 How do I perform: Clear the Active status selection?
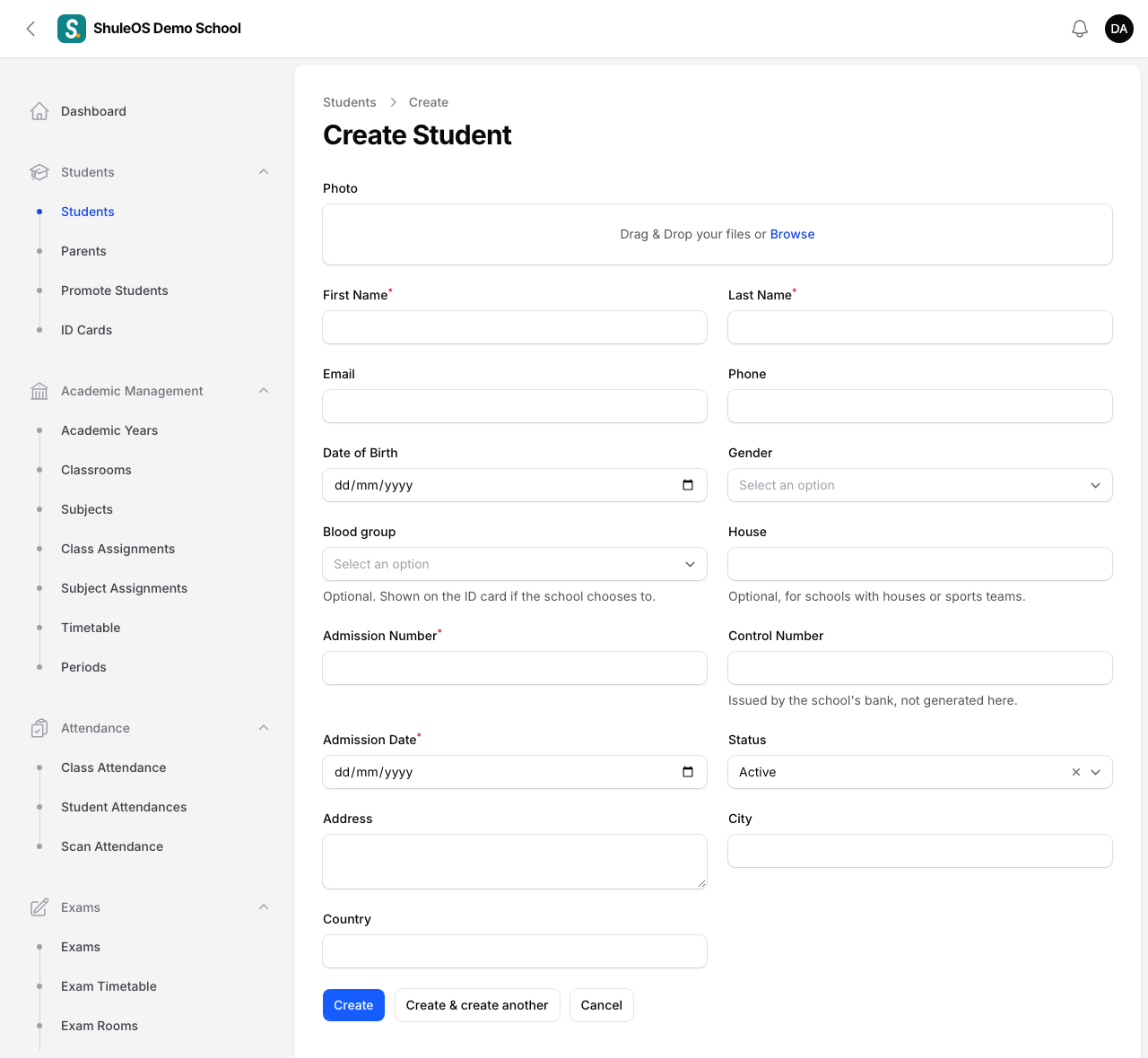tap(1076, 772)
